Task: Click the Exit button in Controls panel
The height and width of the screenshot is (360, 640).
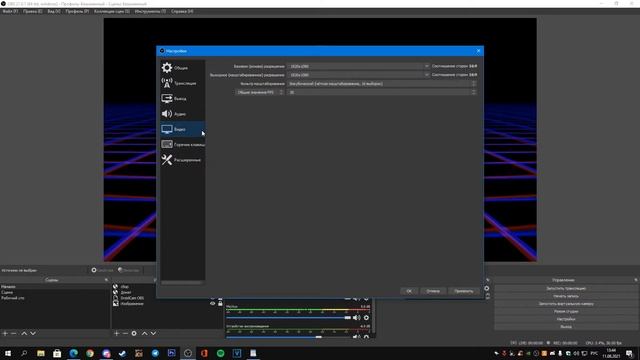Action: click(x=566, y=327)
